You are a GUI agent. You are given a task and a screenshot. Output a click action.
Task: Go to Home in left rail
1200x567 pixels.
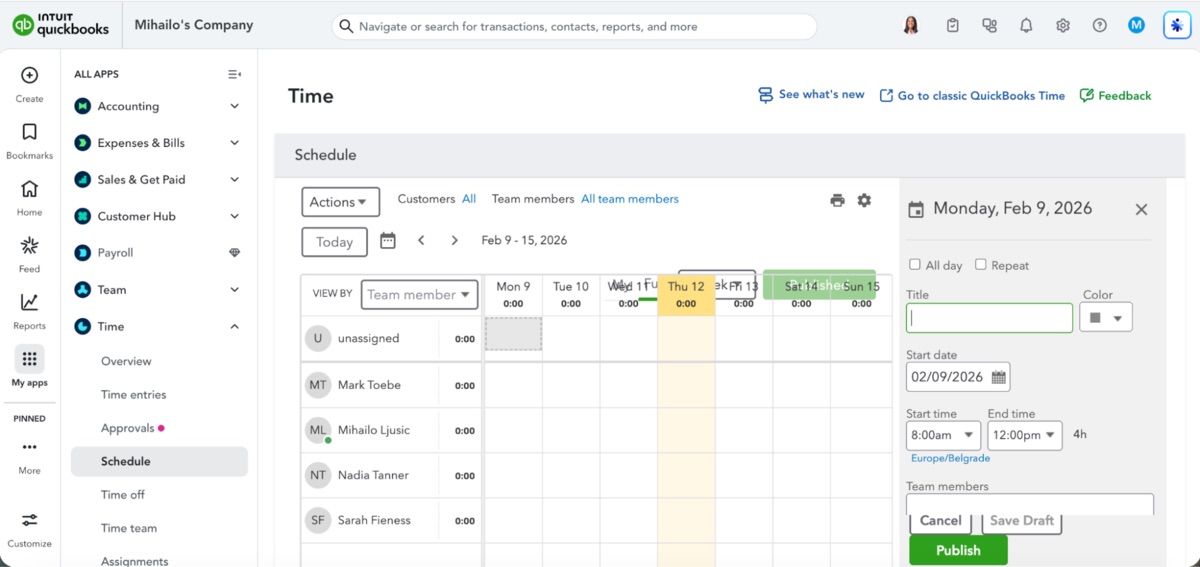(29, 189)
